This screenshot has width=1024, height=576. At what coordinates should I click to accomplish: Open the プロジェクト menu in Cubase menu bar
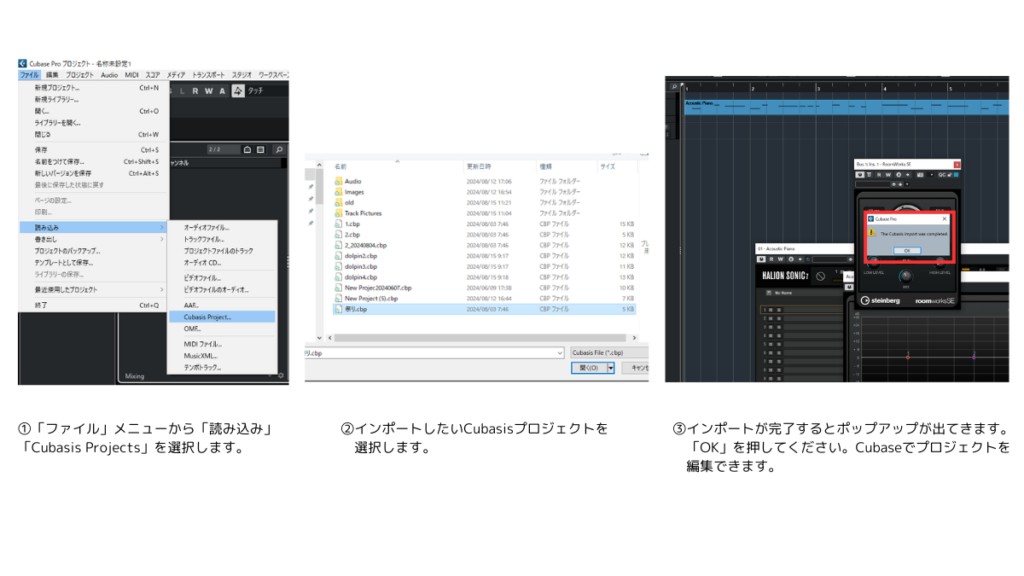tap(80, 75)
